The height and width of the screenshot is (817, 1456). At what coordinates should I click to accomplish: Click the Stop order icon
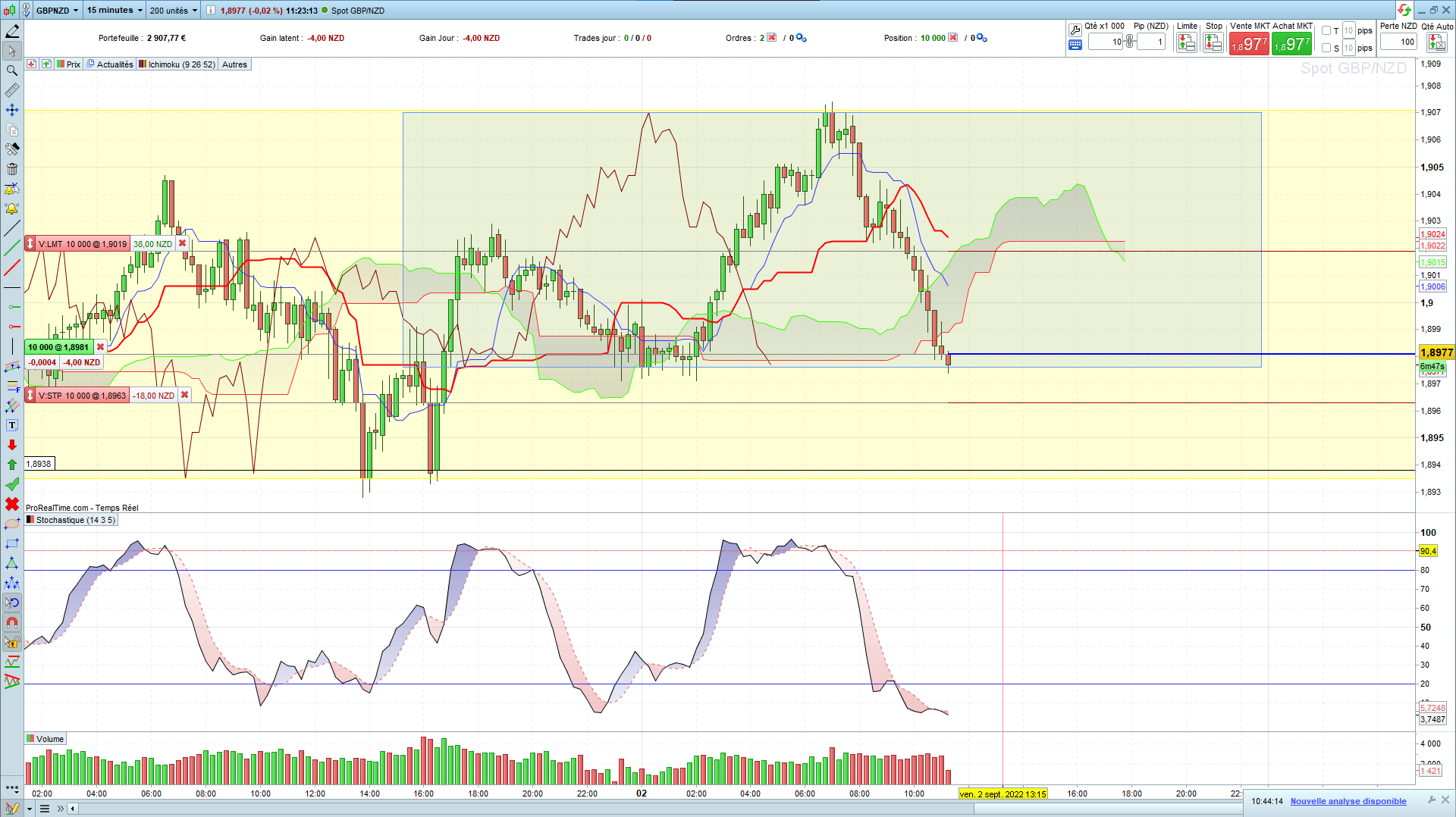tap(1213, 43)
